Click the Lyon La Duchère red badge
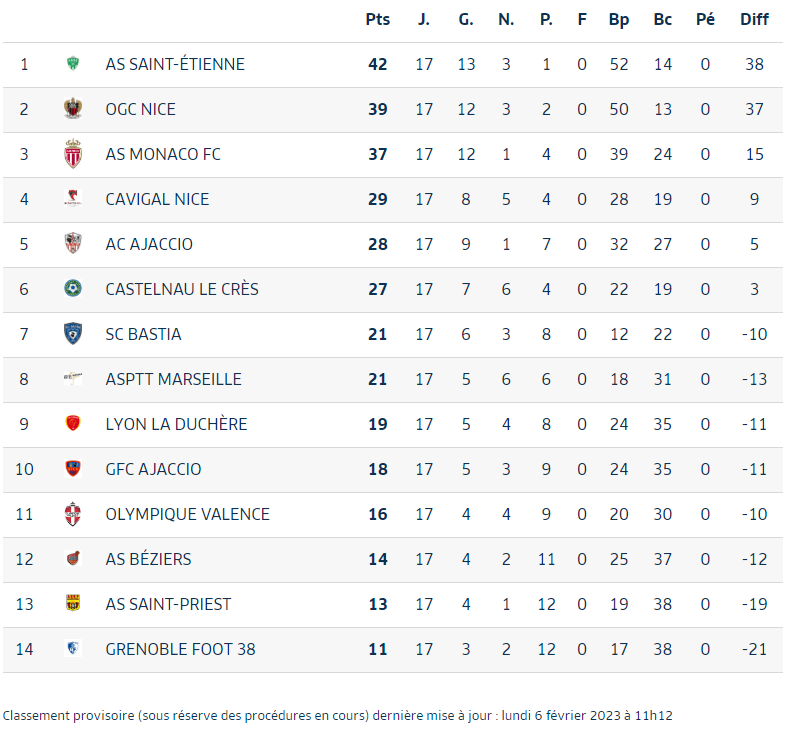 tap(73, 423)
